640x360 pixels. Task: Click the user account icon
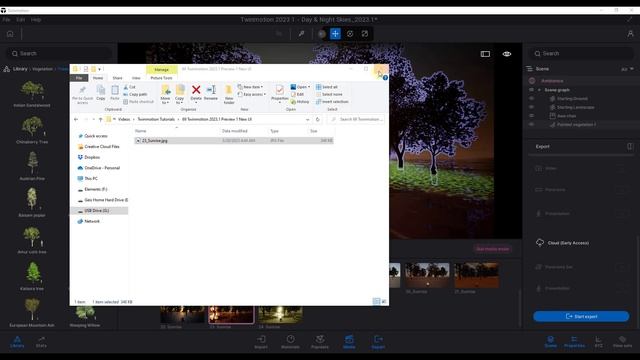[x=630, y=34]
